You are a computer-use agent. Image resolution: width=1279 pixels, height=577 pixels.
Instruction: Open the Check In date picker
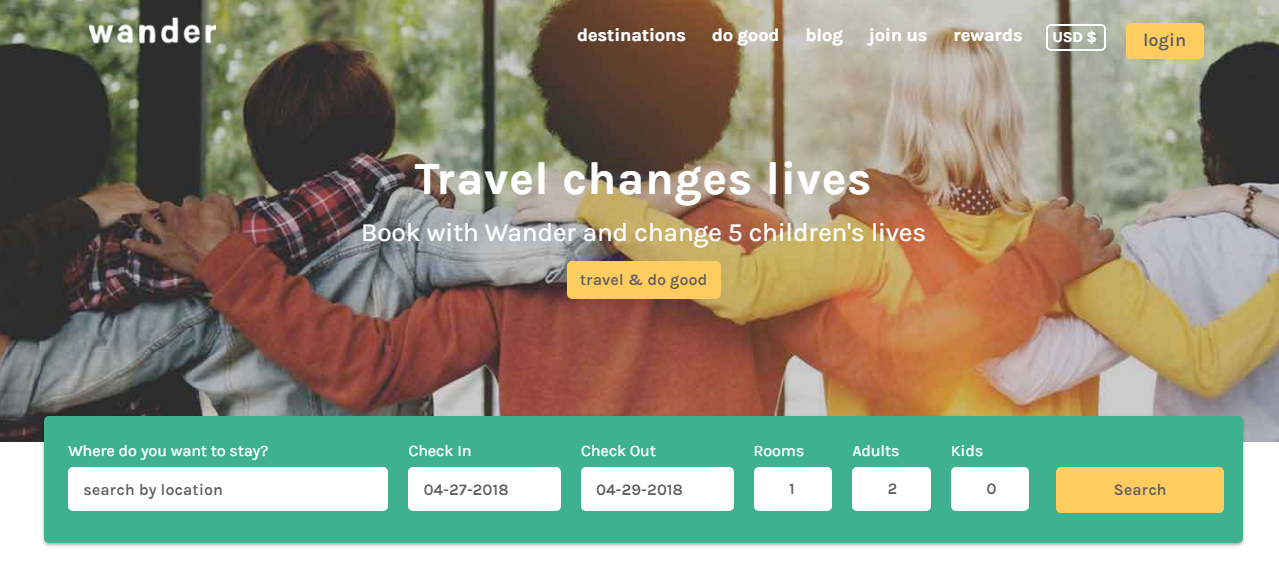click(x=484, y=489)
